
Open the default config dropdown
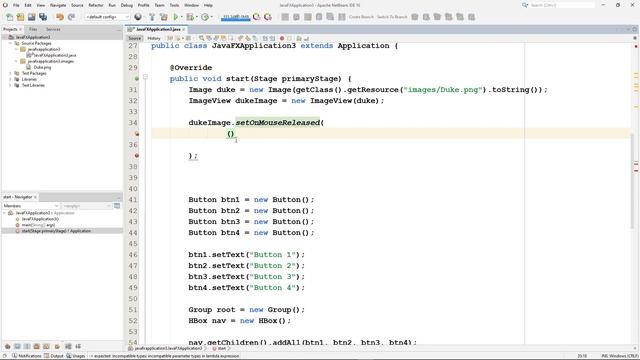click(107, 17)
